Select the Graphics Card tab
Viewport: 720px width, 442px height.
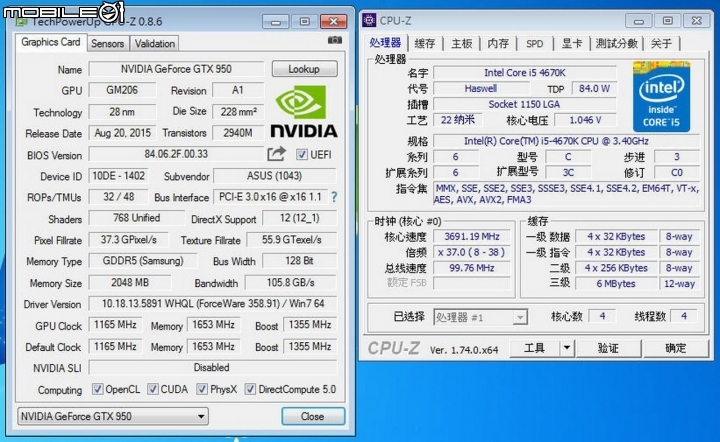click(x=51, y=42)
